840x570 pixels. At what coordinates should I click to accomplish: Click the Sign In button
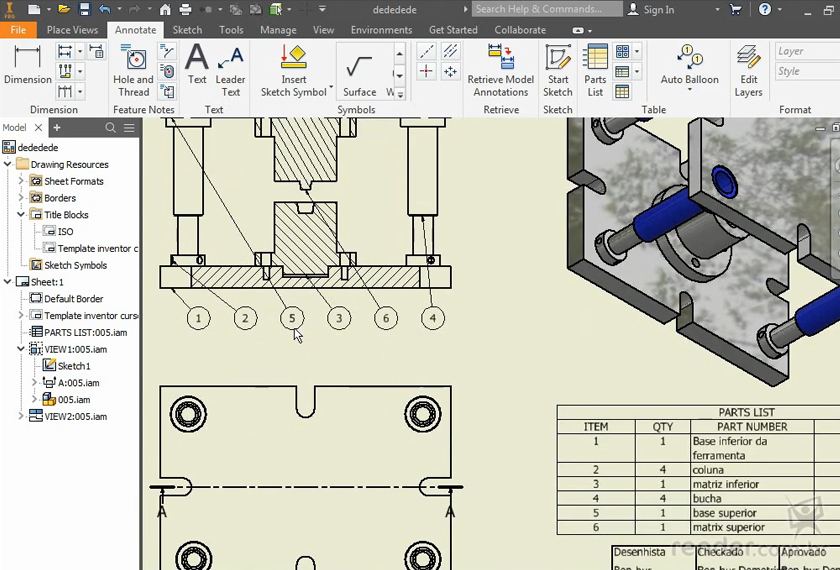(650, 9)
